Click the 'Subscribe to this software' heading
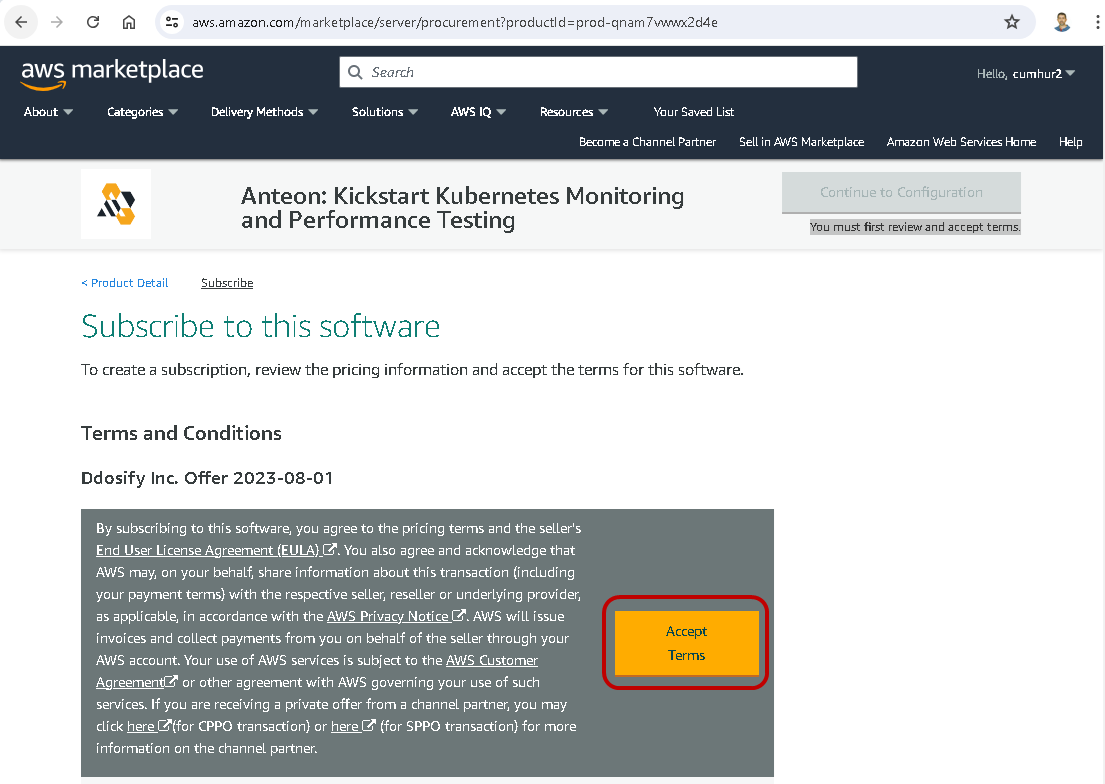This screenshot has height=784, width=1105. 261,326
